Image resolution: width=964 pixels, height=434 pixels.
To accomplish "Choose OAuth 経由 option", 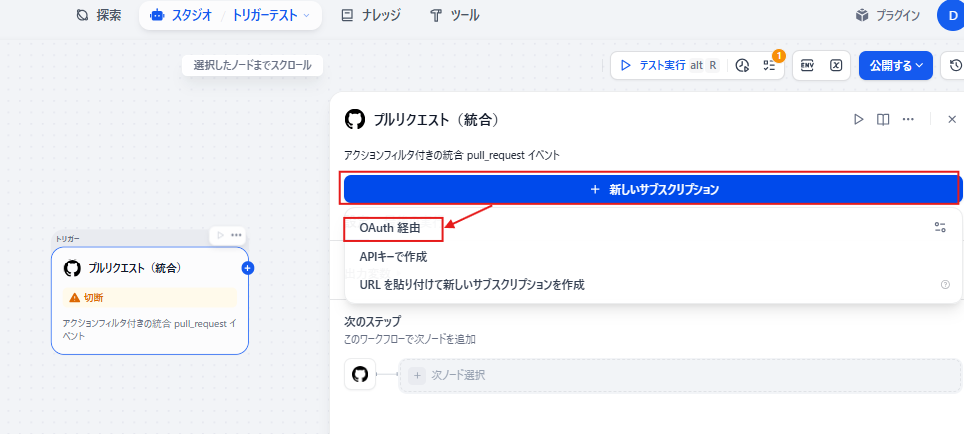I will (x=390, y=227).
